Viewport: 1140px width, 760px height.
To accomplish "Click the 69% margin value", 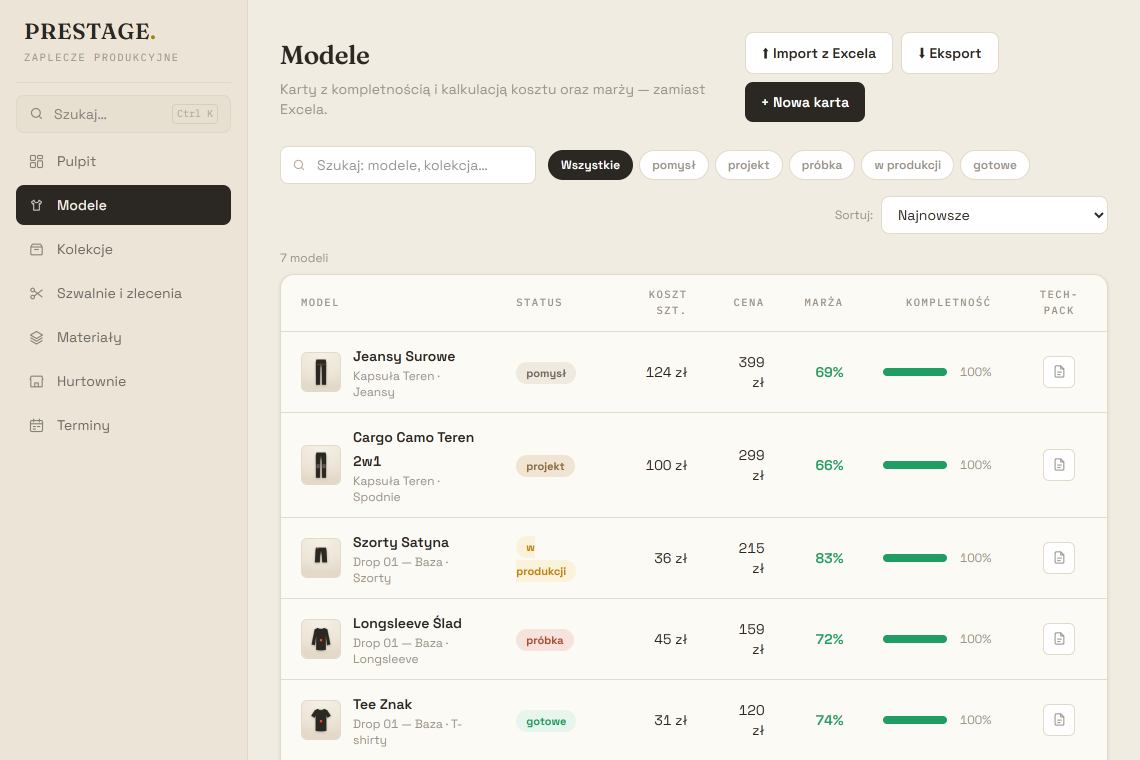I will point(829,372).
